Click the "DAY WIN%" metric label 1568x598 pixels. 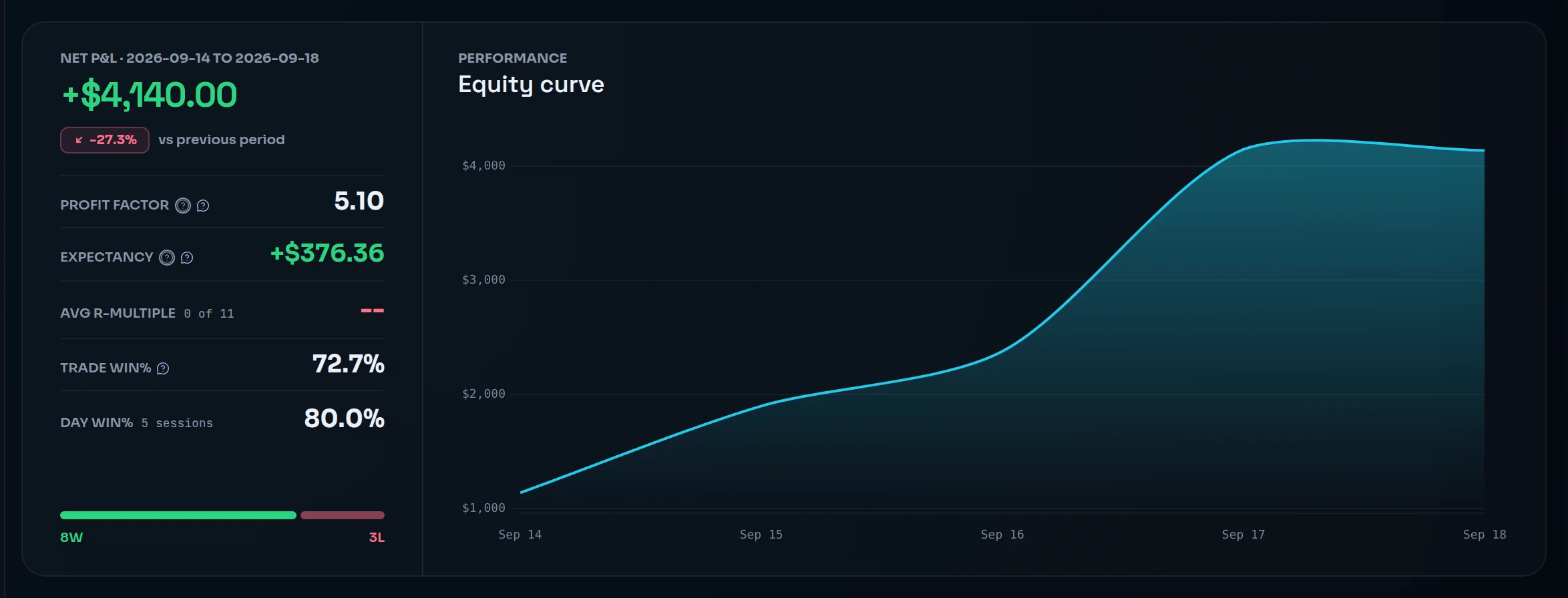tap(97, 422)
